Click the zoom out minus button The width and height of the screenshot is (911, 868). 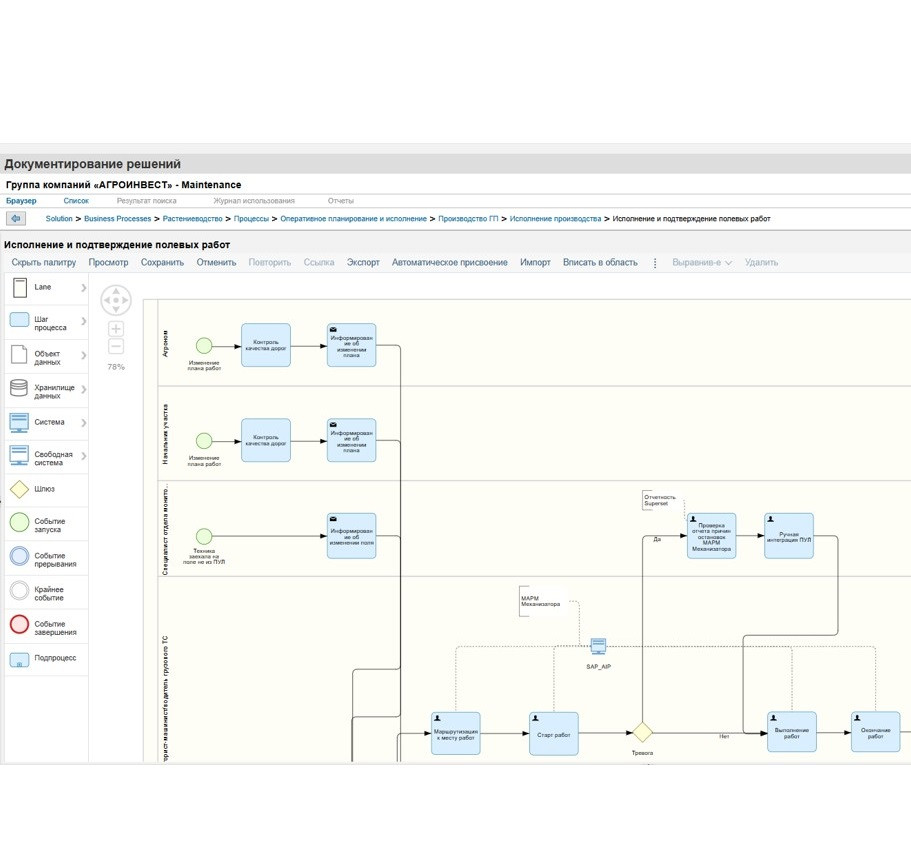point(116,347)
